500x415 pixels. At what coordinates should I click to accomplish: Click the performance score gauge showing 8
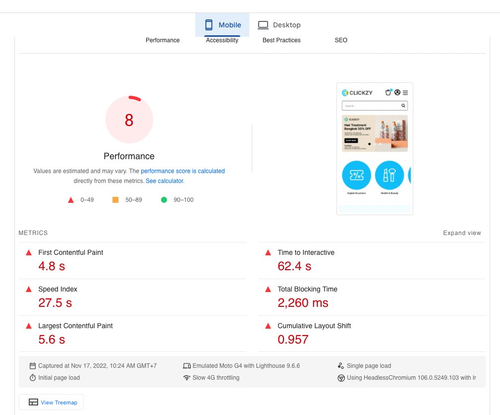point(129,120)
